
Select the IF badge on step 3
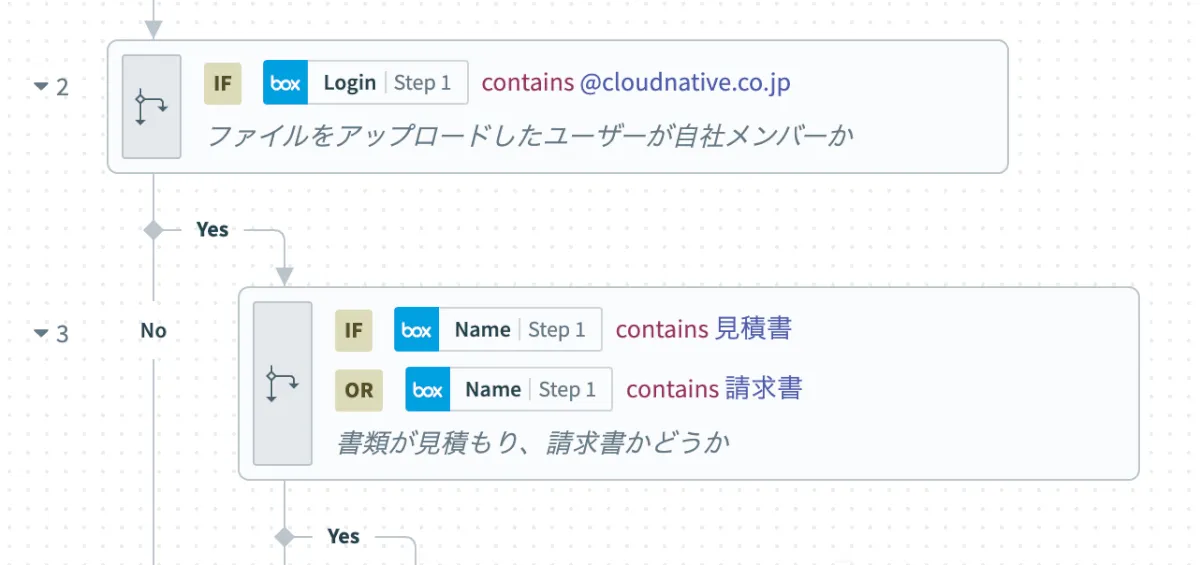[353, 330]
